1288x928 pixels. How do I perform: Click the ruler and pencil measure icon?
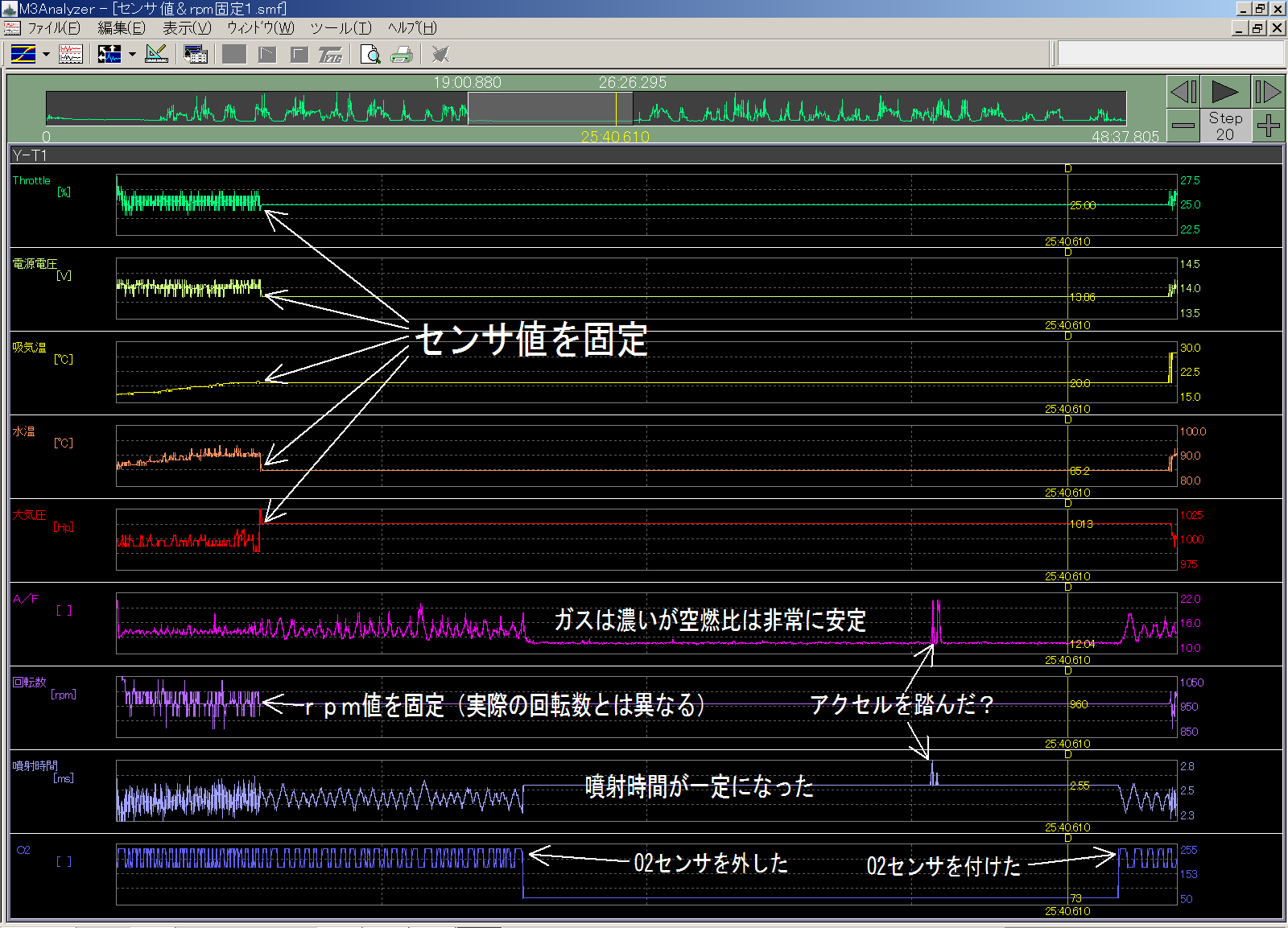[156, 54]
